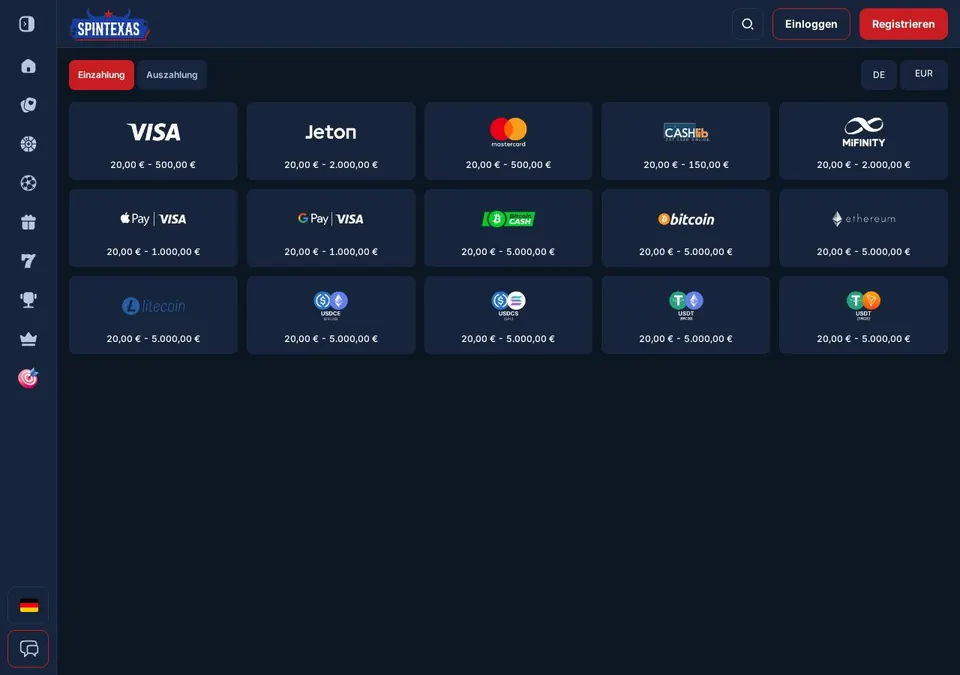960x675 pixels.
Task: Click the Registrieren button
Action: coord(903,24)
